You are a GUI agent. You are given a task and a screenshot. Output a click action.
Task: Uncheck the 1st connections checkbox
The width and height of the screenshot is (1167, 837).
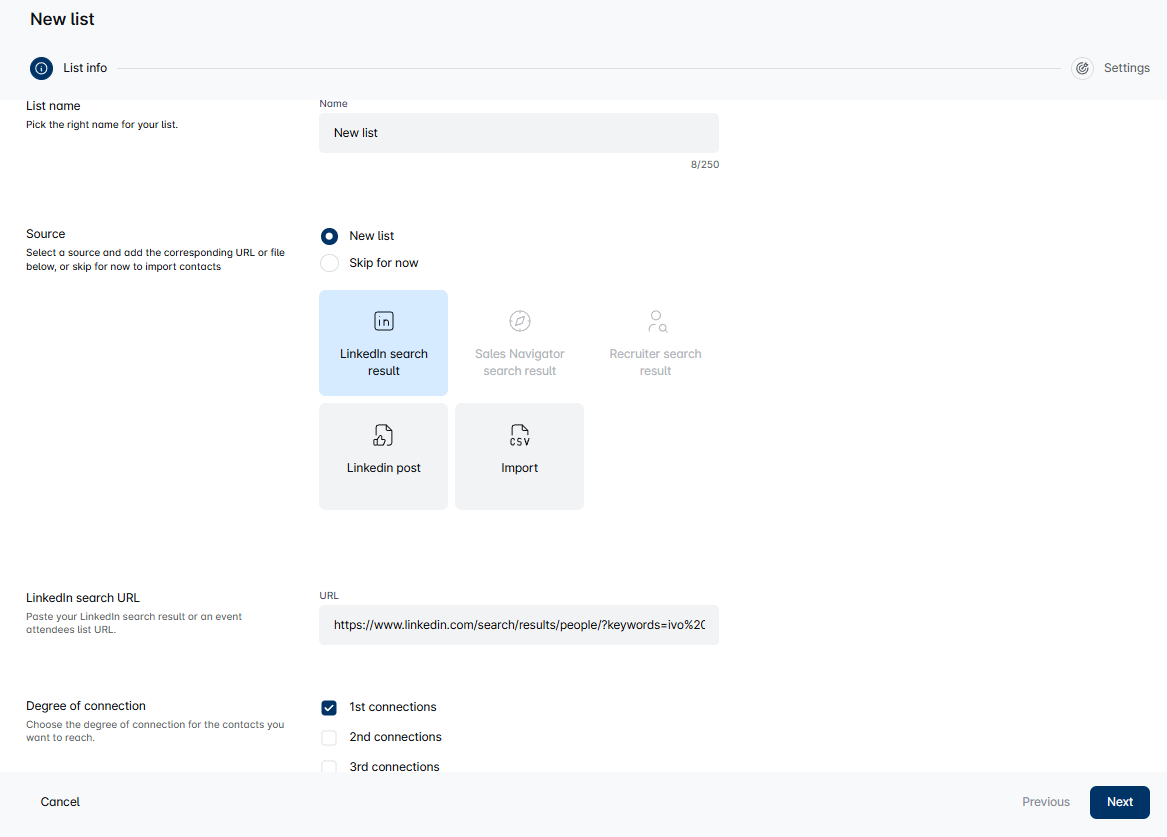[329, 708]
